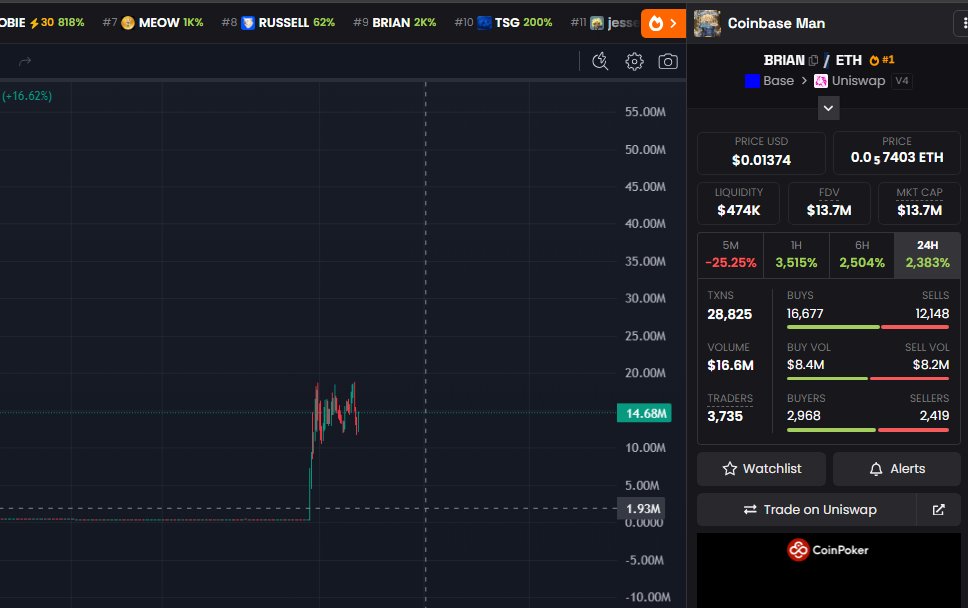
Task: Open chart settings gear icon
Action: pos(634,61)
